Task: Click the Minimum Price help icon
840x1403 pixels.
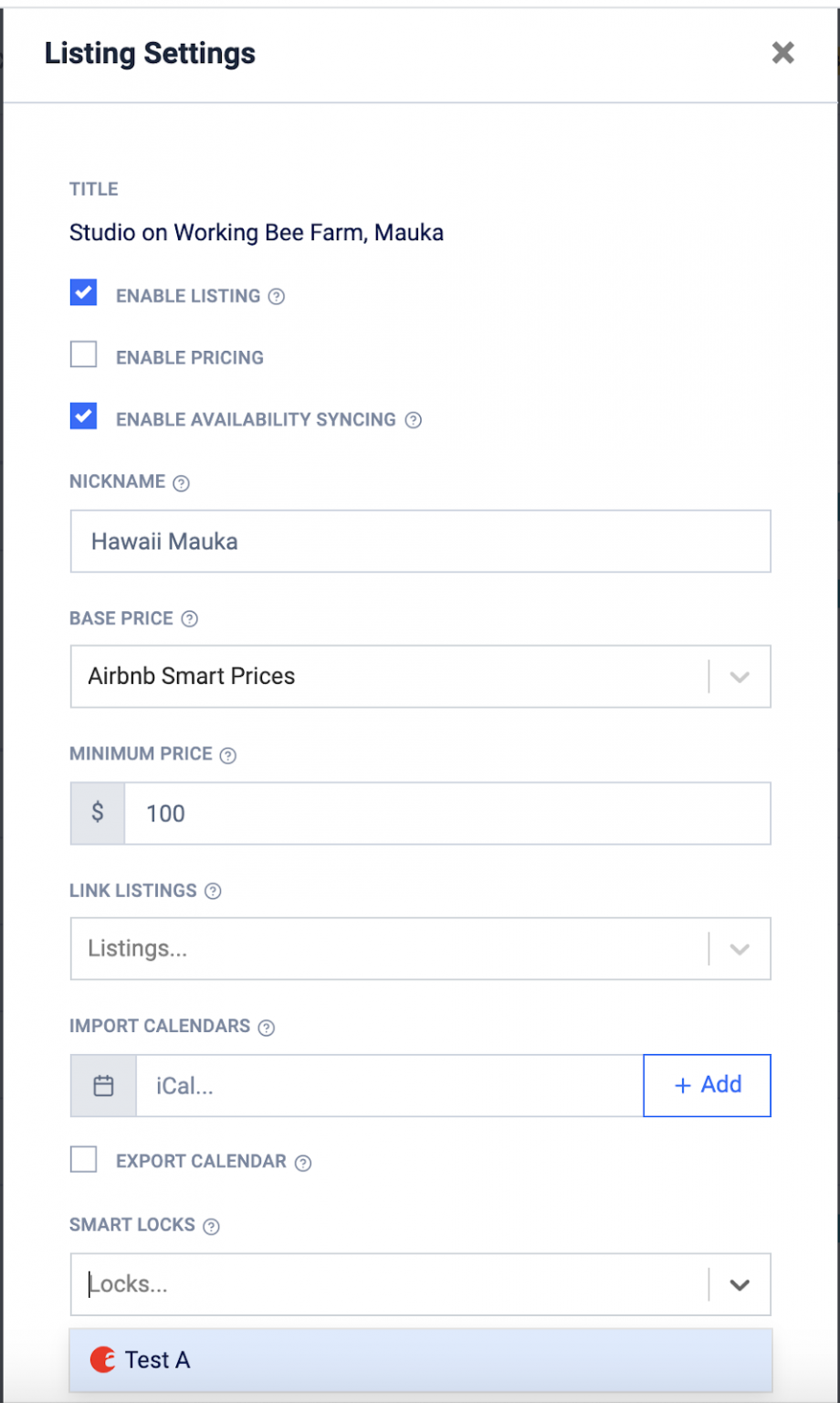Action: point(228,754)
